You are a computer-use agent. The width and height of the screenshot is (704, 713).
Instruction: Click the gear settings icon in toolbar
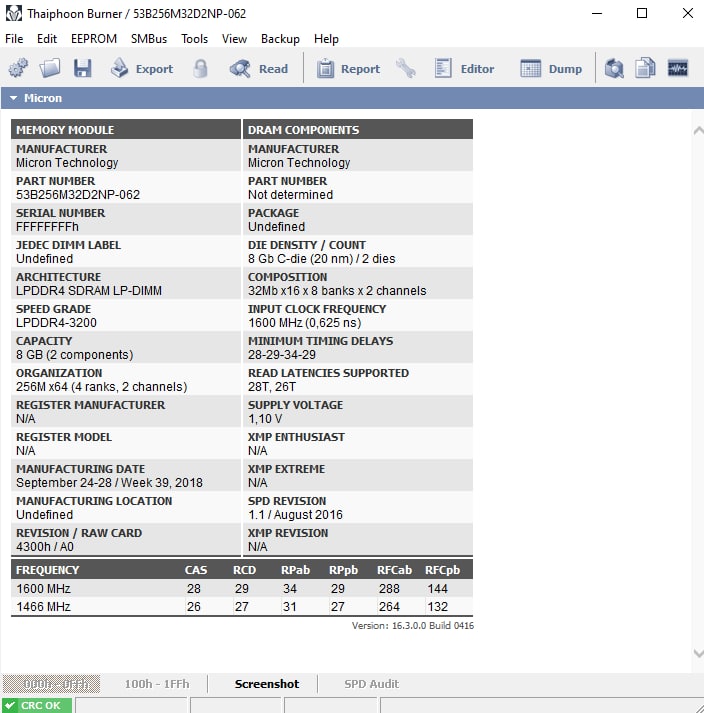click(x=18, y=69)
